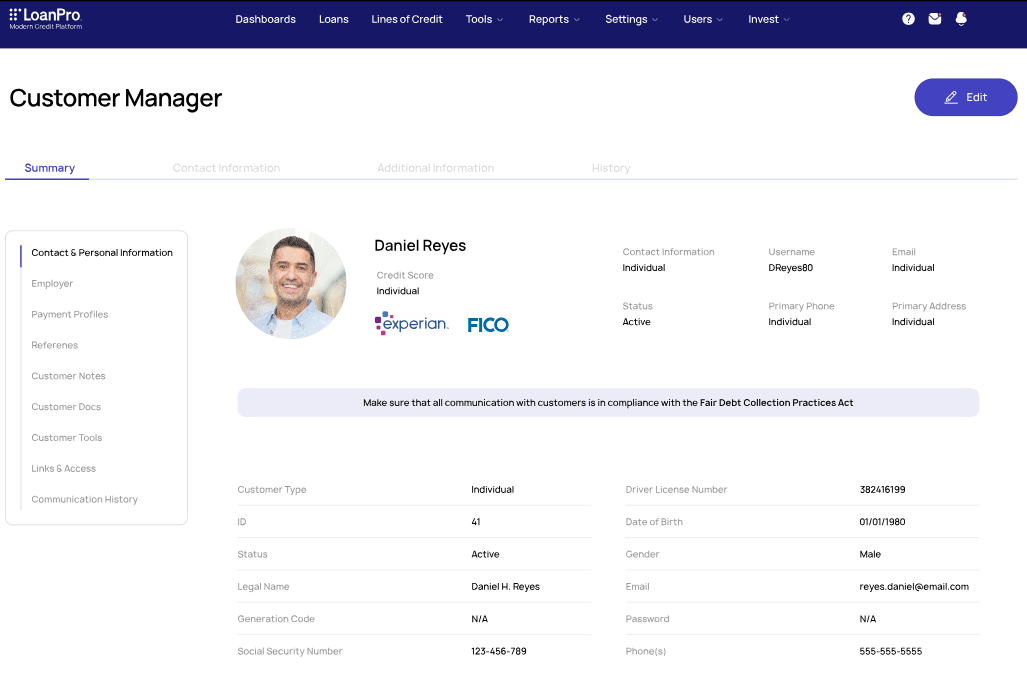Switch to the History tab

tap(610, 167)
